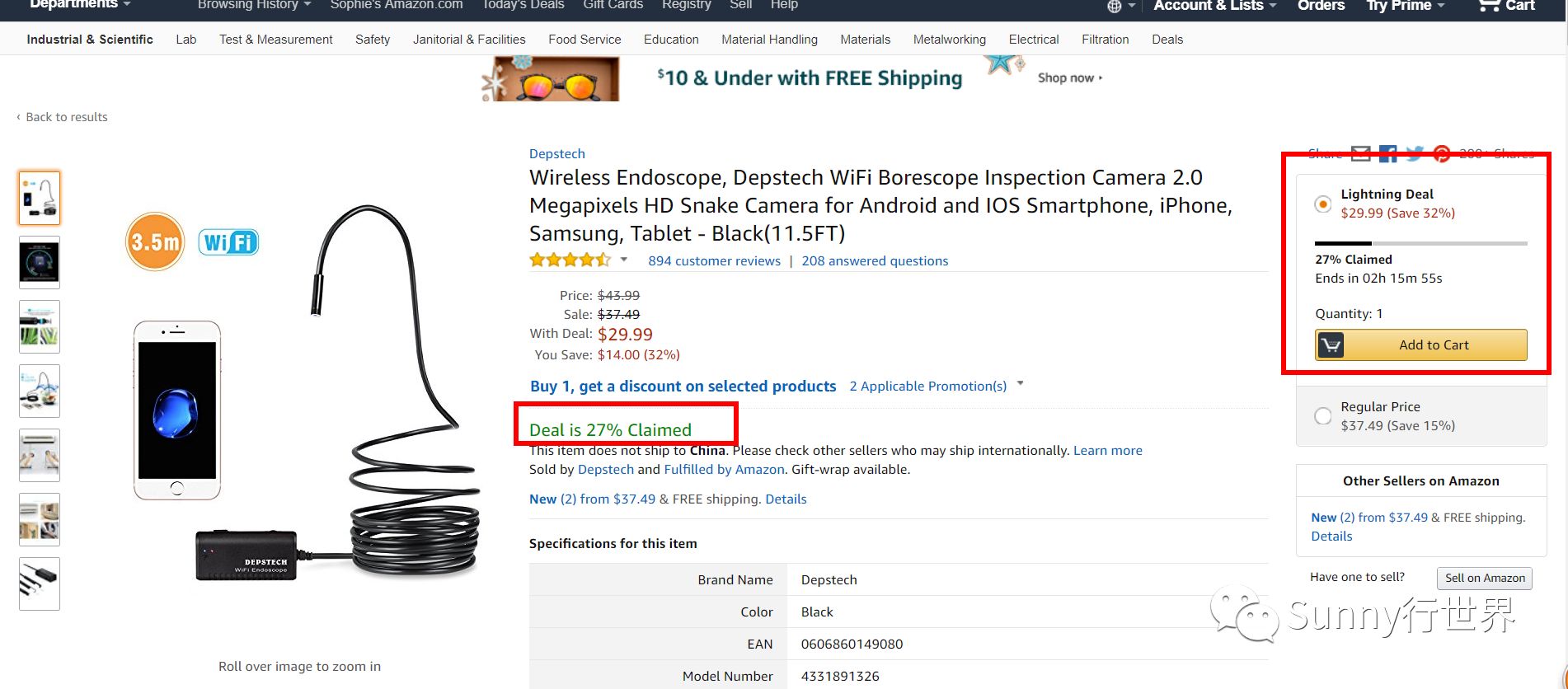Open the Test & Measurement category

(276, 40)
